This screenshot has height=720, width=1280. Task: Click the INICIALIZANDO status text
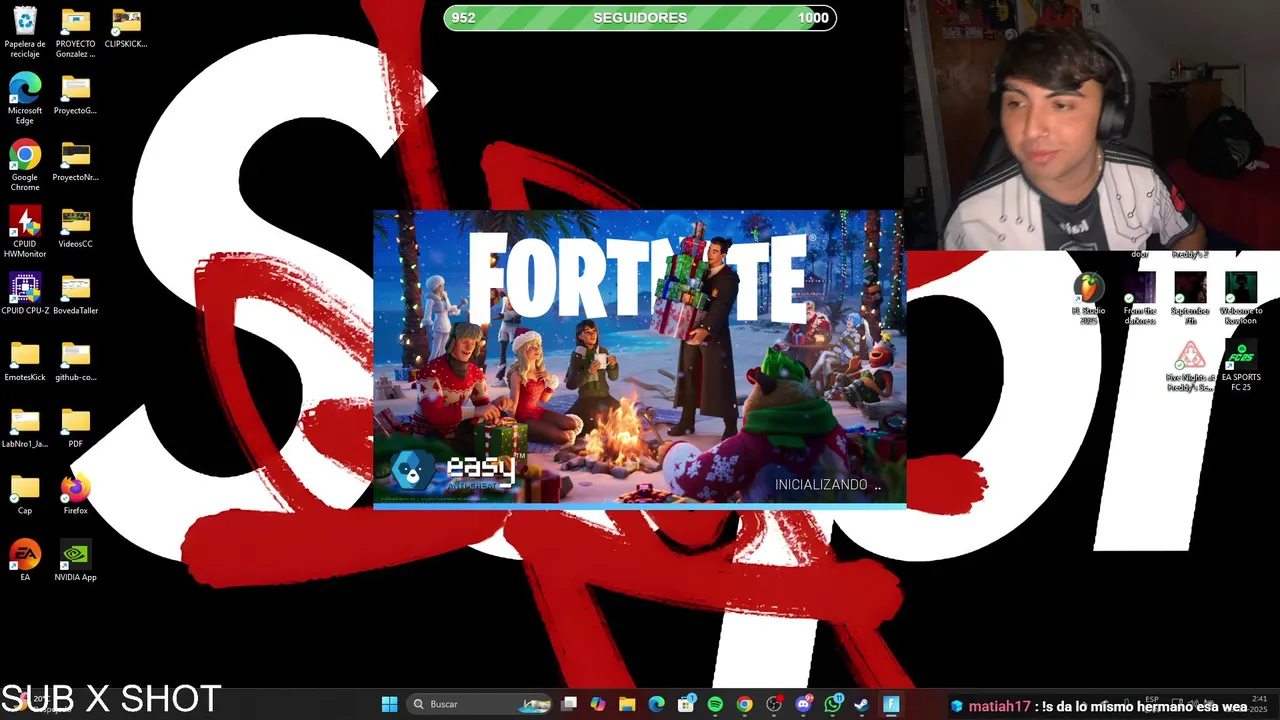click(828, 484)
